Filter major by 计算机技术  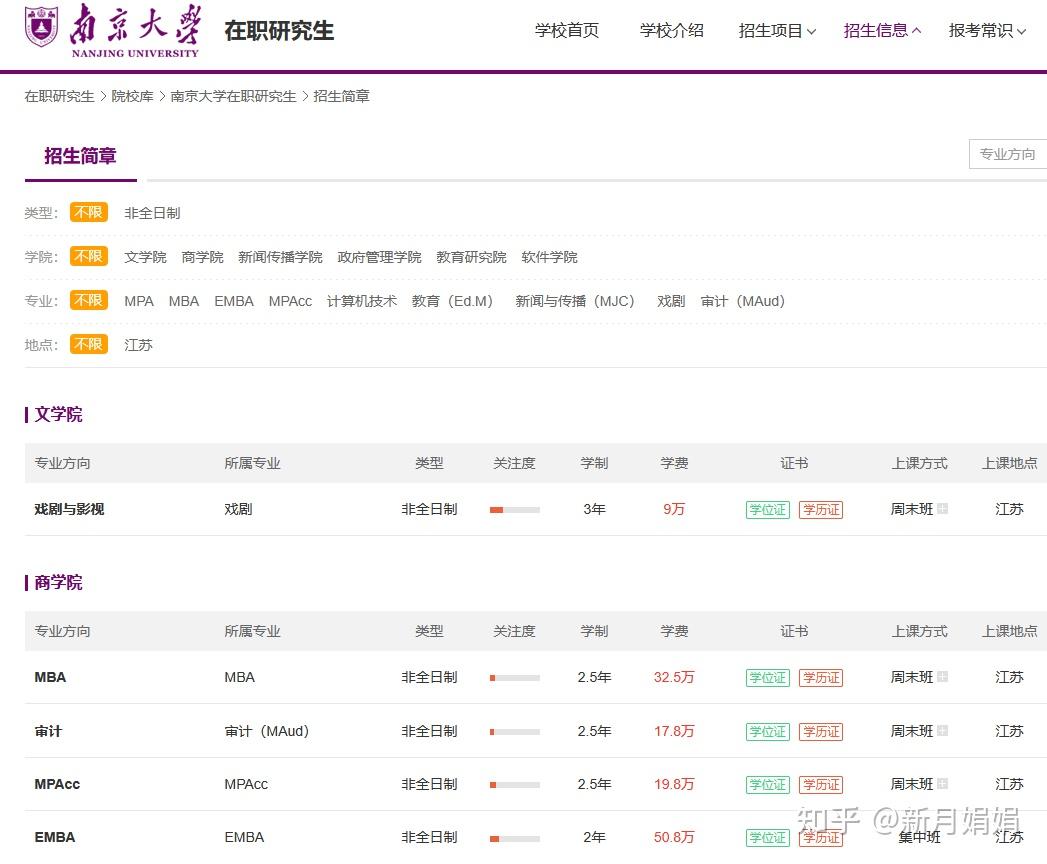(362, 301)
